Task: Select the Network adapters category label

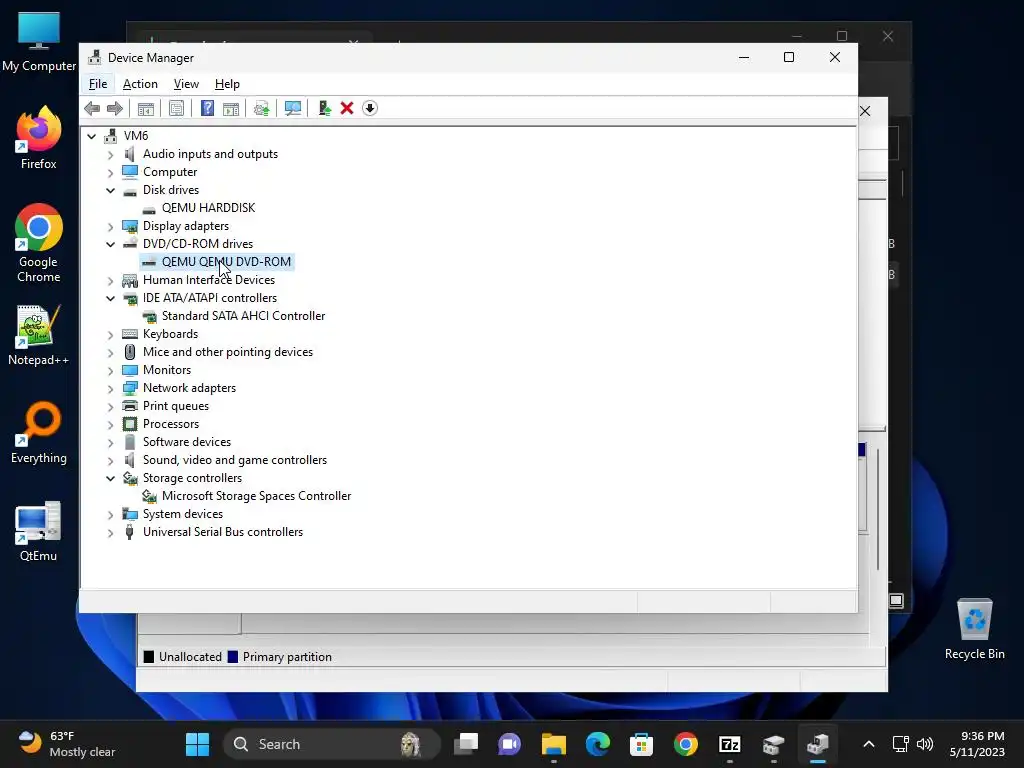Action: pyautogui.click(x=189, y=388)
